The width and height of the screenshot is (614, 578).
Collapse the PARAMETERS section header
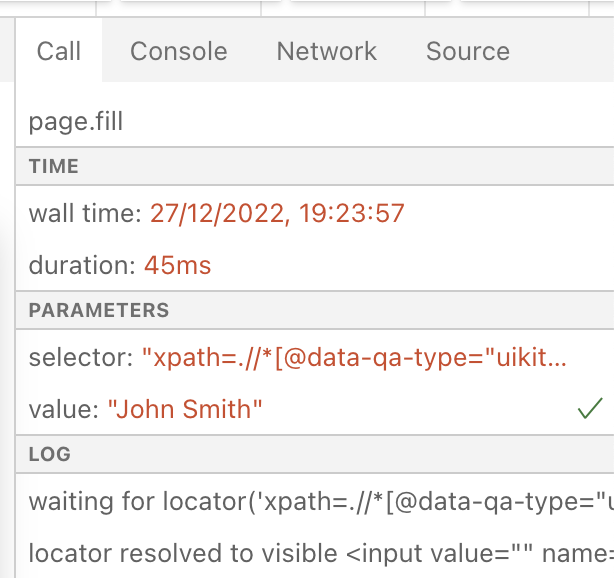[x=315, y=310]
